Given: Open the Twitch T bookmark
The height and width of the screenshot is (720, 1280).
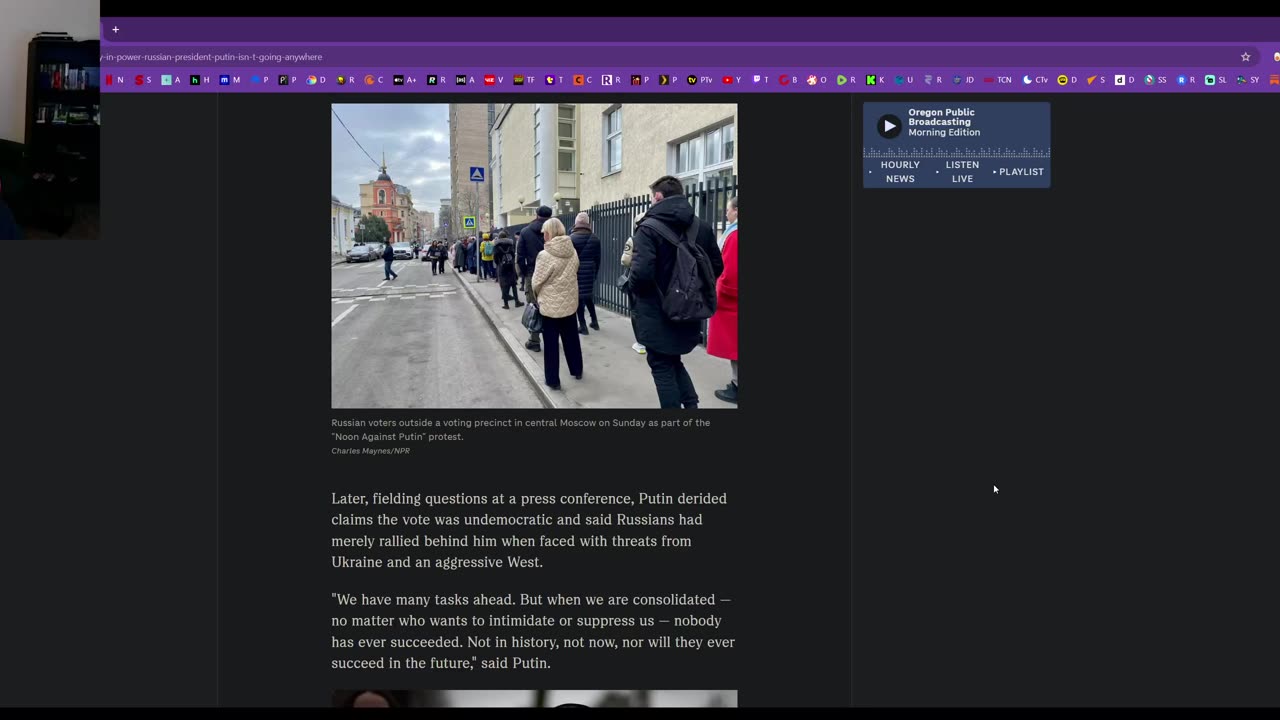Looking at the screenshot, I should coord(760,80).
